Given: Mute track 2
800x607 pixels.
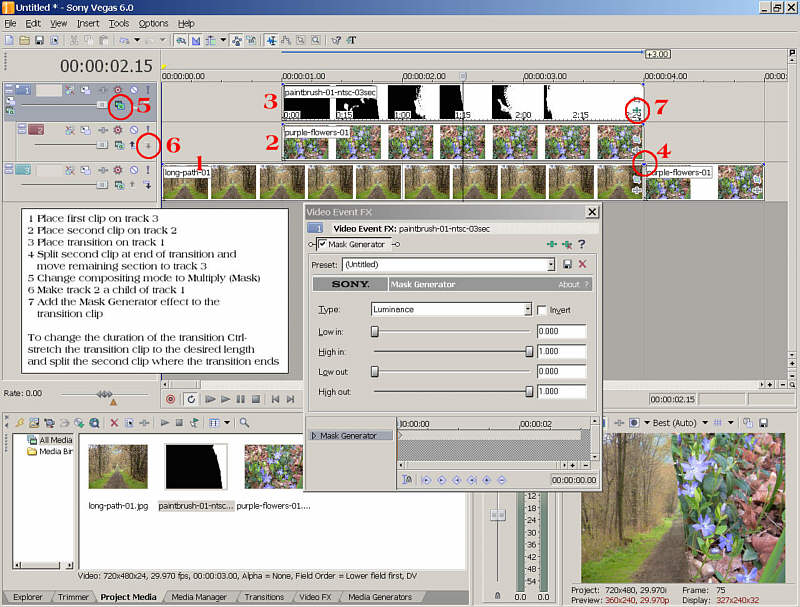Looking at the screenshot, I should tap(134, 130).
